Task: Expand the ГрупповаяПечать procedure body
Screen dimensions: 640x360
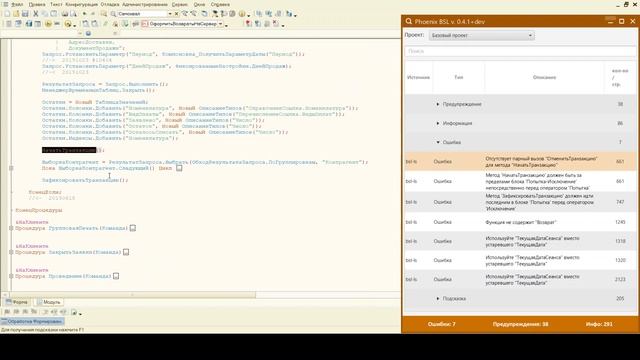Action: 133,228
